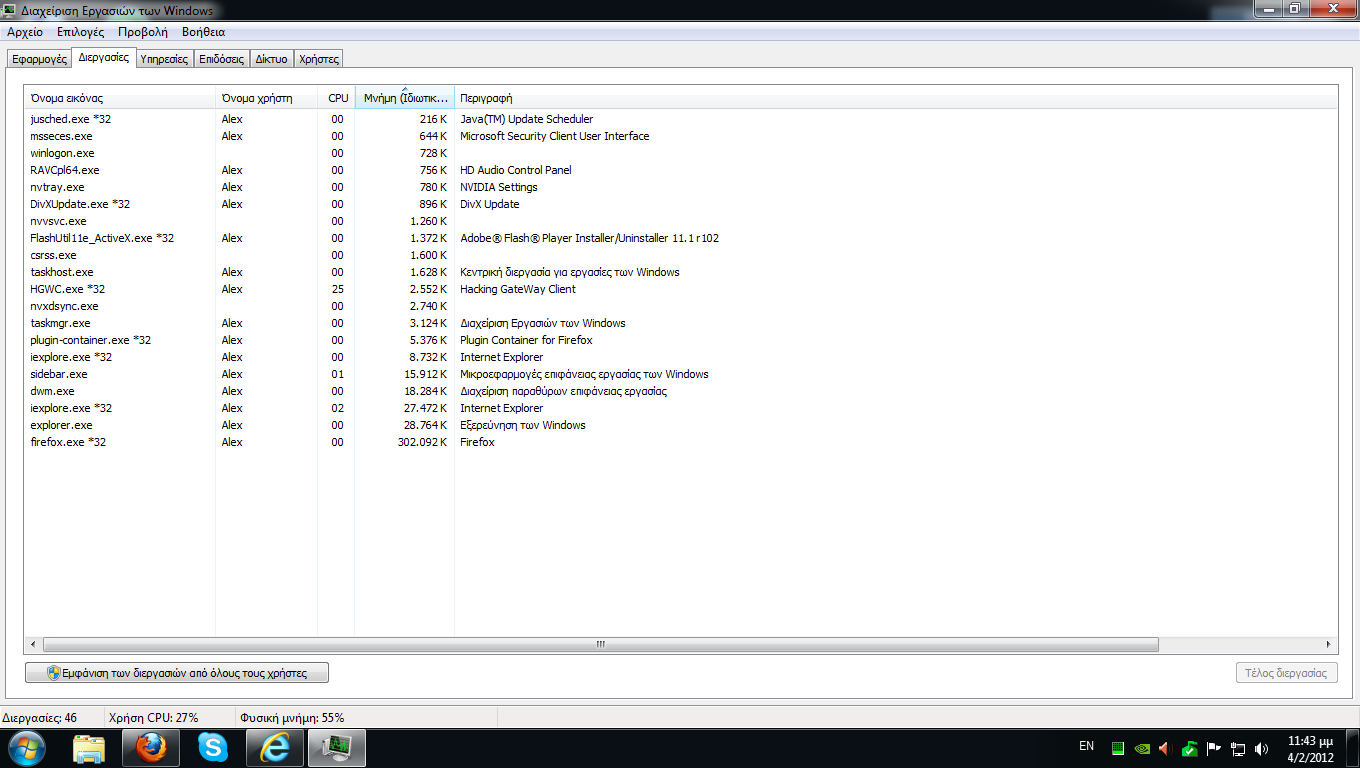Select the taskhost.exe process
The image size is (1360, 768).
point(681,272)
